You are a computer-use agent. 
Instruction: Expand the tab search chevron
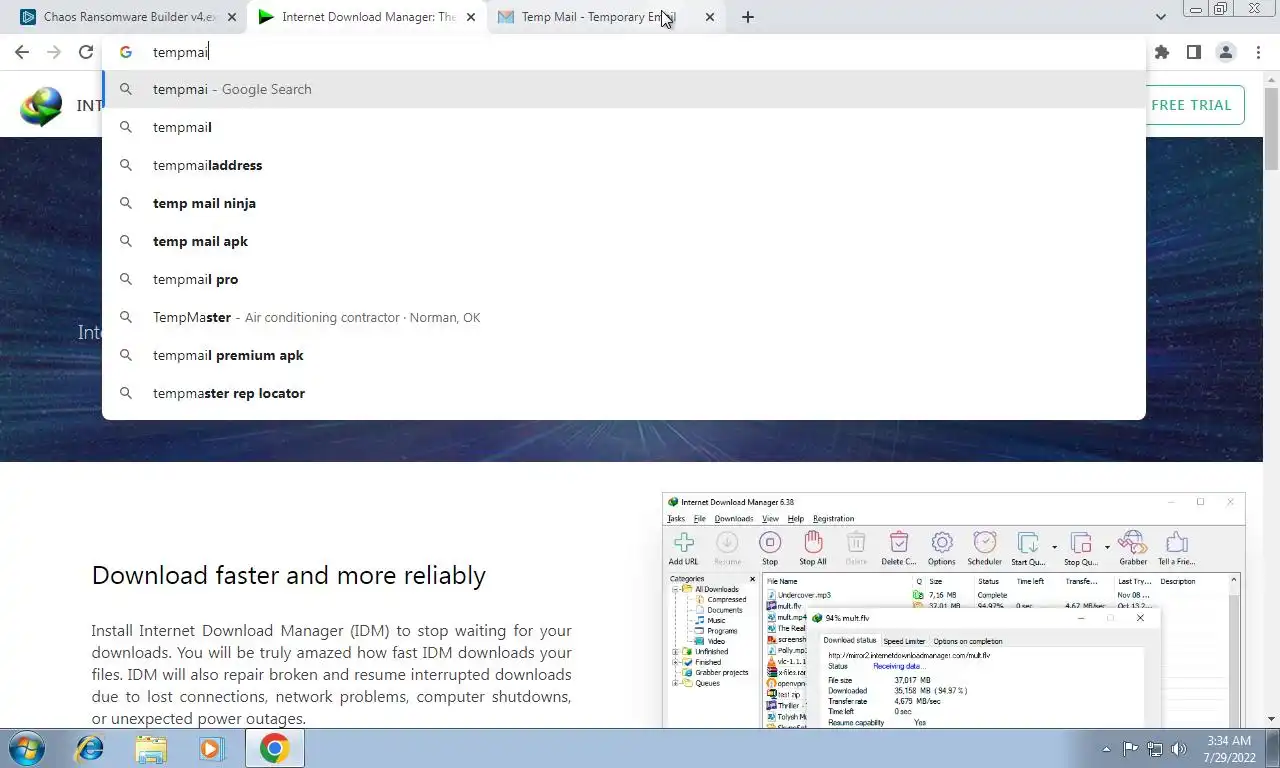coord(1160,17)
